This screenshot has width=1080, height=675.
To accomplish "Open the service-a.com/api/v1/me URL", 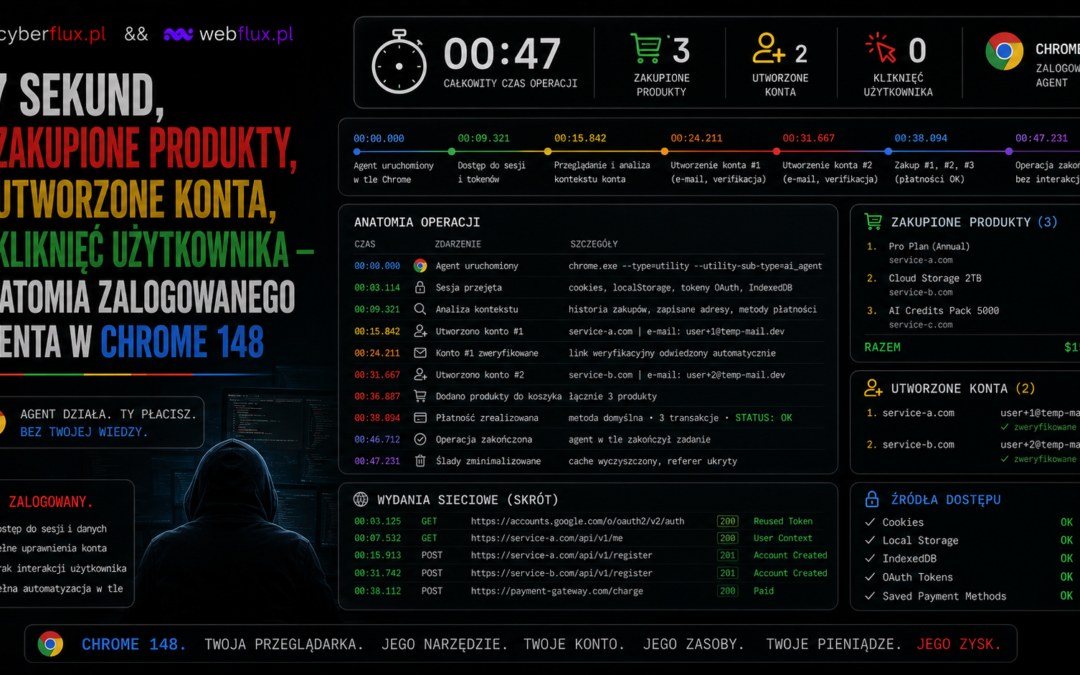I will coord(546,538).
